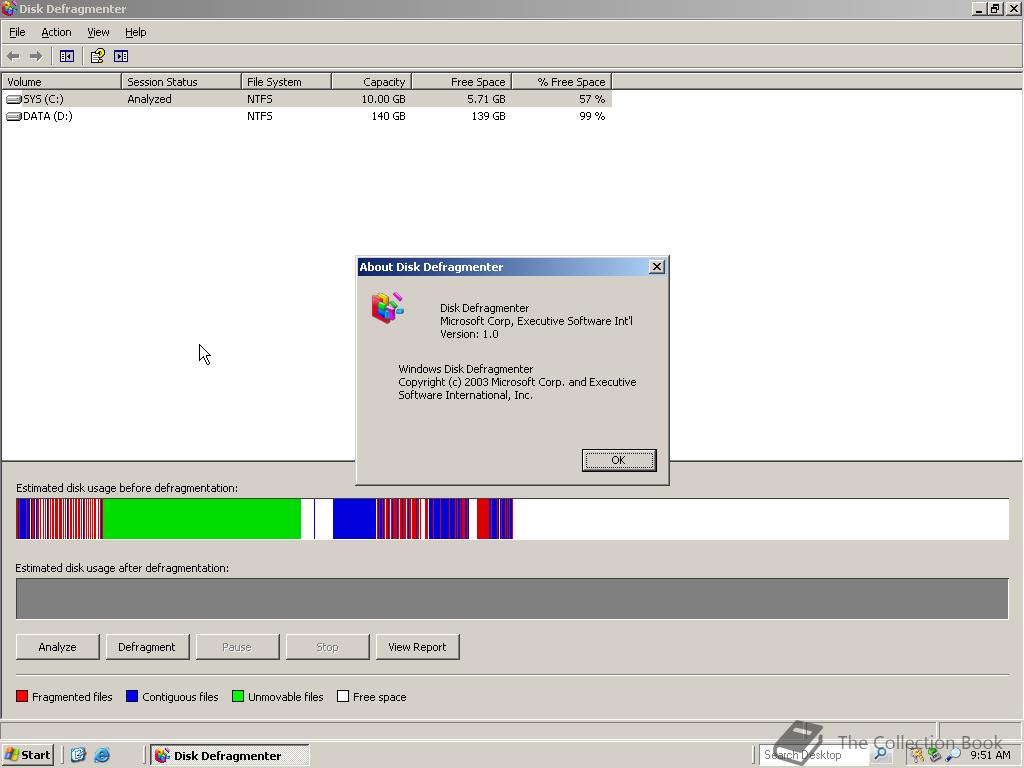Toggle the console tree pane icon
Viewport: 1024px width, 768px height.
tap(67, 56)
